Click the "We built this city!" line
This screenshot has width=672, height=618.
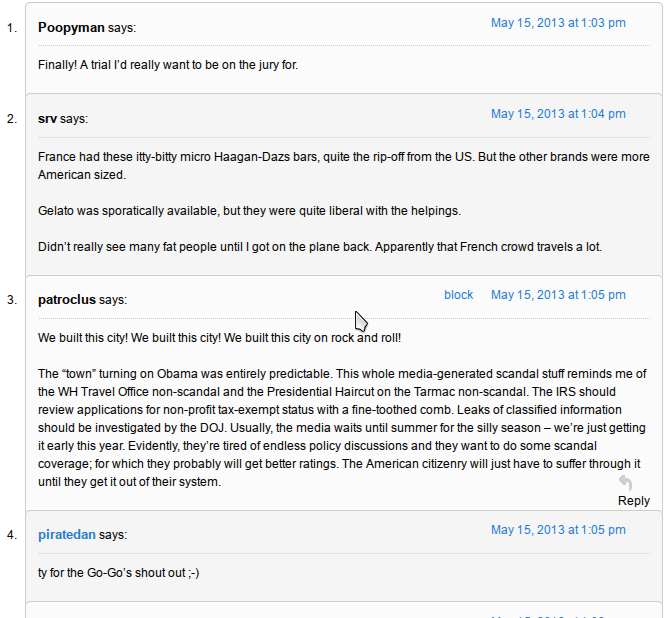click(219, 337)
